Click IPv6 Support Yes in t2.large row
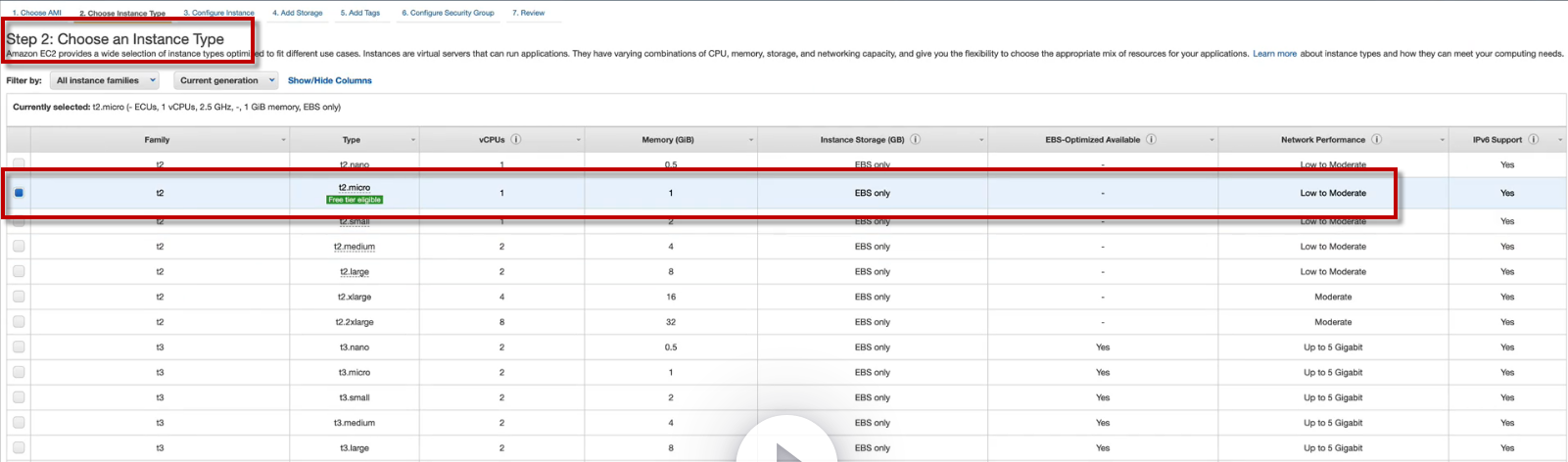This screenshot has height=462, width=1568. 1507,272
